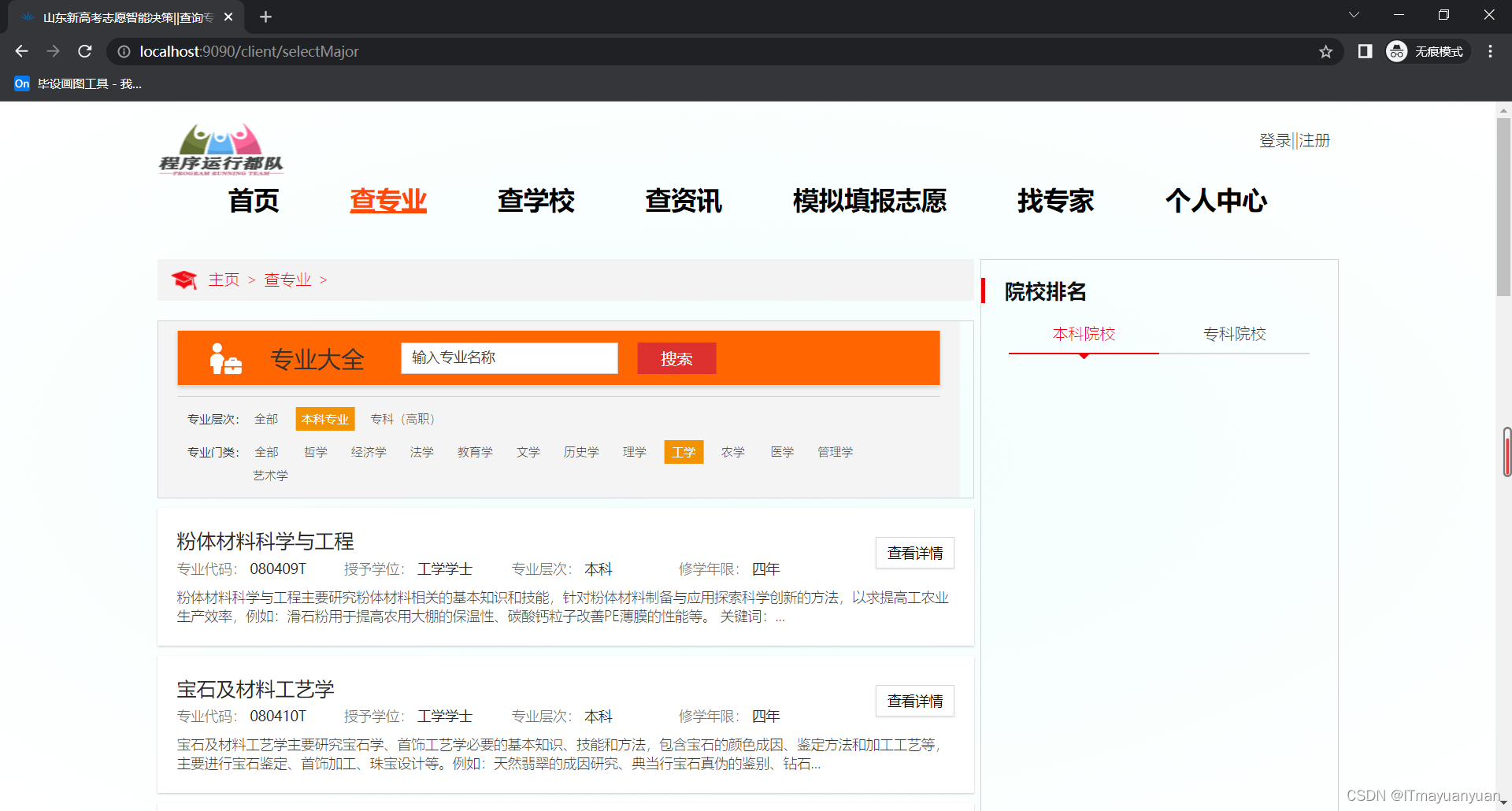Click the address bar URL localhost:9090/client/selectMajor

[249, 51]
